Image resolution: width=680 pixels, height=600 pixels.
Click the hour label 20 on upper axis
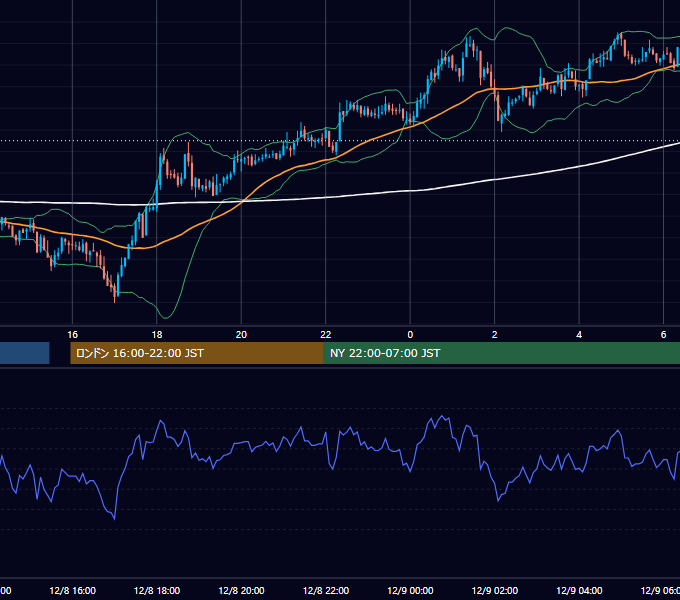[x=241, y=335]
